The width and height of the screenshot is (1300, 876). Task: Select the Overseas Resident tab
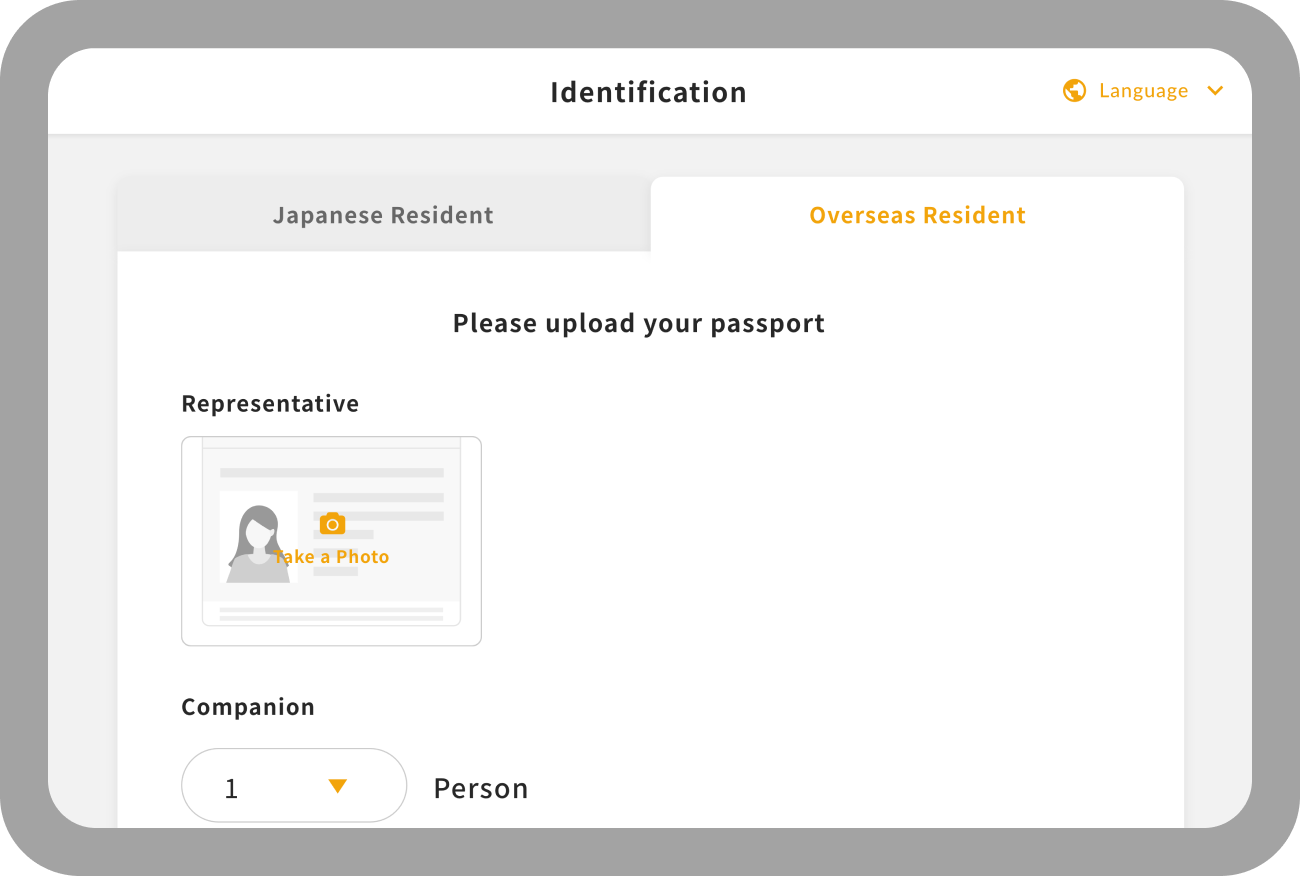pos(917,215)
